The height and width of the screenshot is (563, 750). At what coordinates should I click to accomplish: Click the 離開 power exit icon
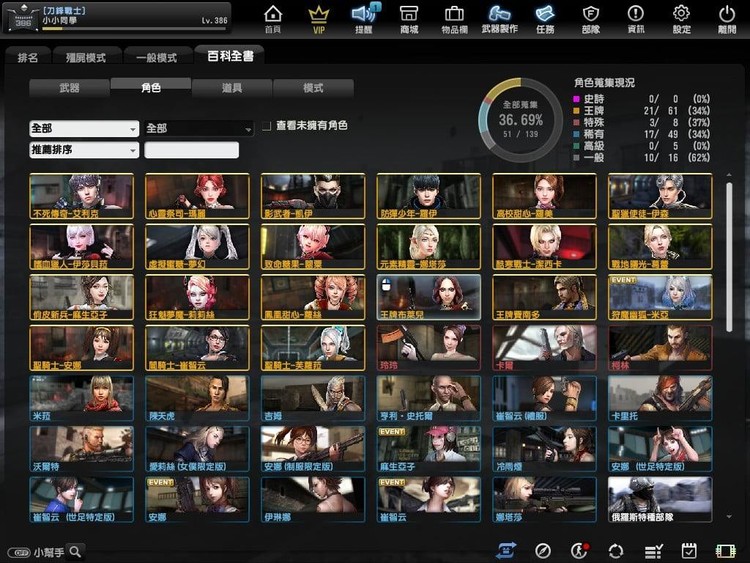click(x=727, y=19)
